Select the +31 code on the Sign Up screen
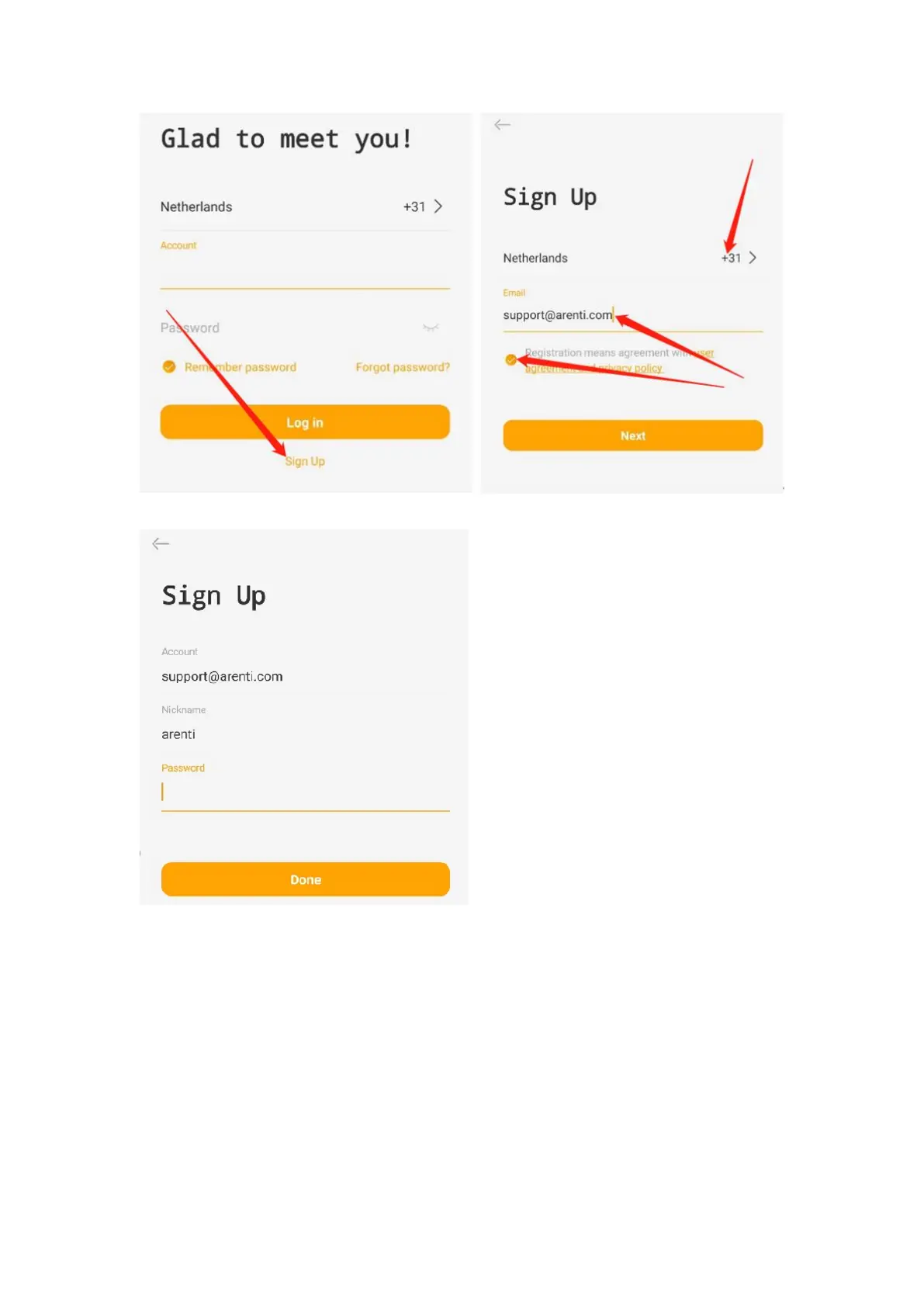The width and height of the screenshot is (924, 1307). [x=731, y=258]
